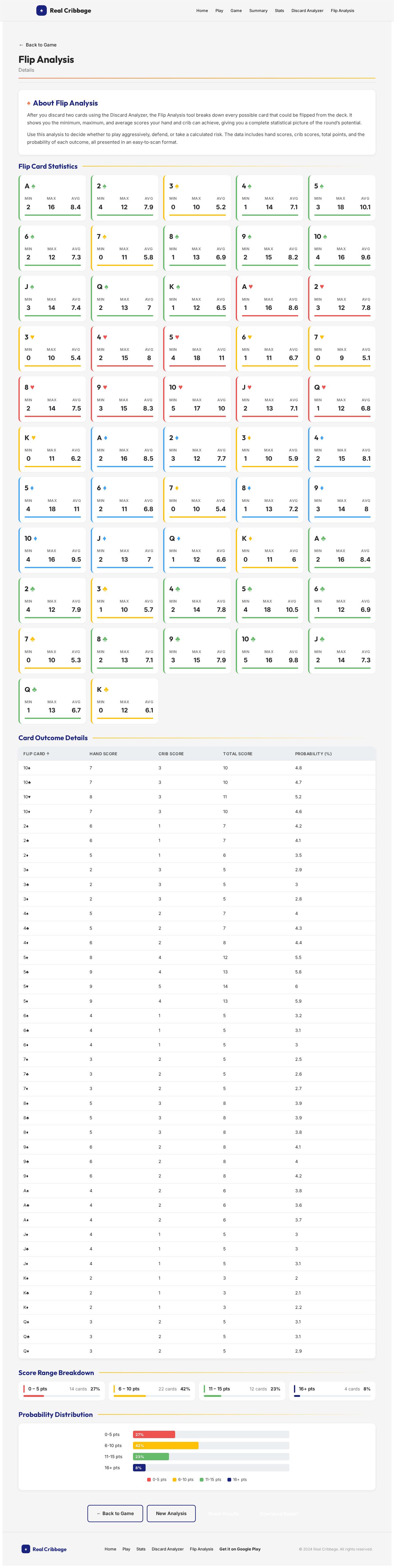Click the navy 16+ pts legend swatch
394x1568 pixels.
(x=229, y=1479)
